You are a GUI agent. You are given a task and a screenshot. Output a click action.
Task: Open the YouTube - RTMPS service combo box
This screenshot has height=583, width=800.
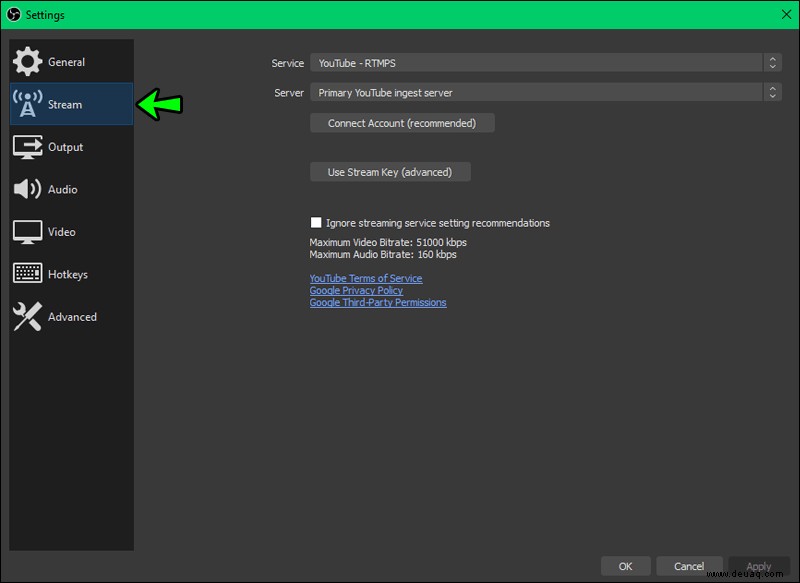(x=545, y=63)
